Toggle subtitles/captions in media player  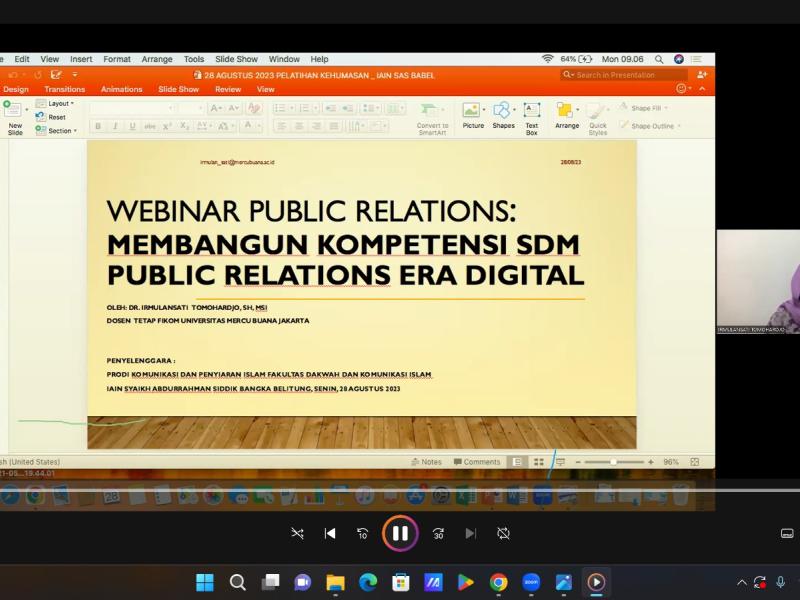click(x=787, y=533)
